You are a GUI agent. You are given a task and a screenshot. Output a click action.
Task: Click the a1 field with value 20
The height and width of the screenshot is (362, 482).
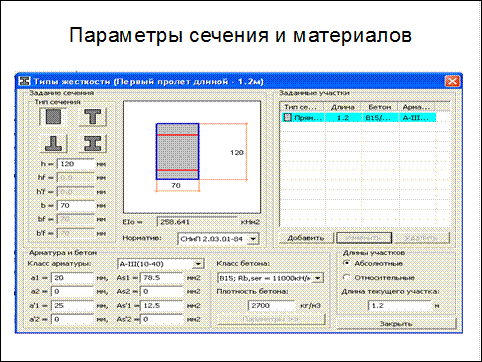click(72, 278)
